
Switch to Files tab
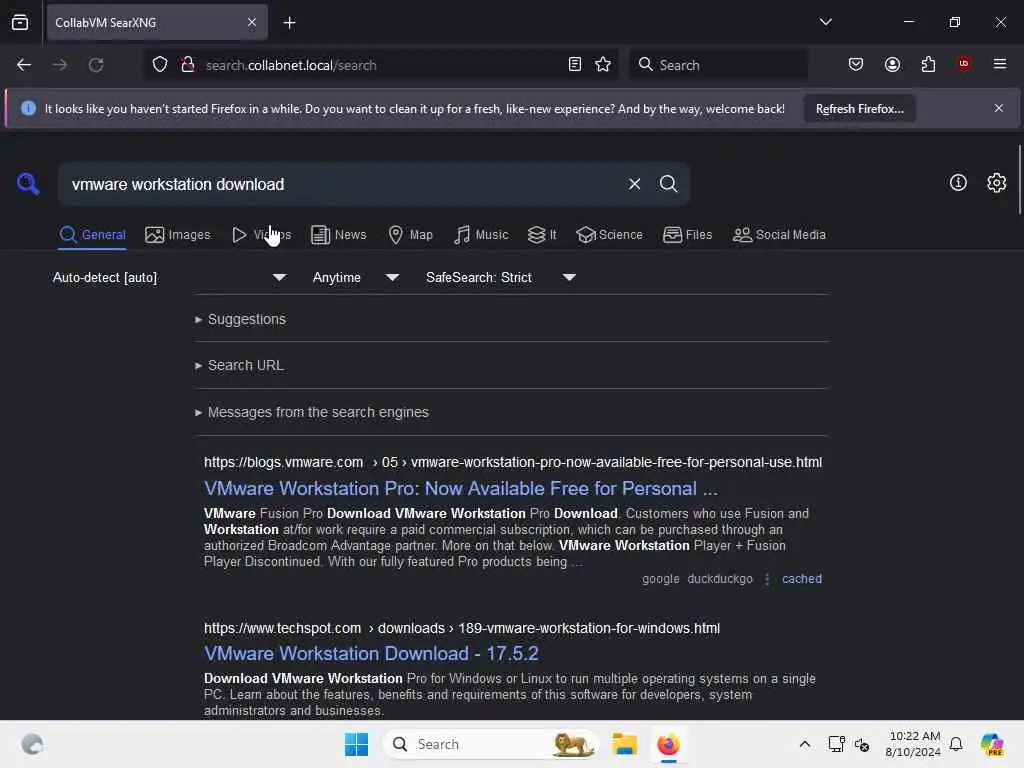[687, 235]
